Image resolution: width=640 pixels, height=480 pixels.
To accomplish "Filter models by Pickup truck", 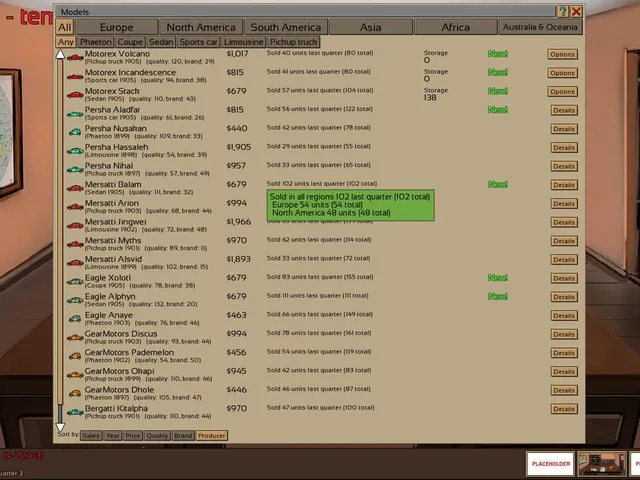I will [293, 42].
